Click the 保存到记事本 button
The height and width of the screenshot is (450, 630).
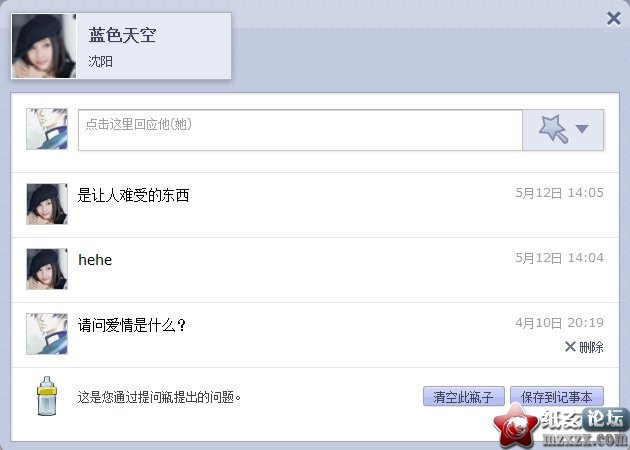[x=556, y=397]
